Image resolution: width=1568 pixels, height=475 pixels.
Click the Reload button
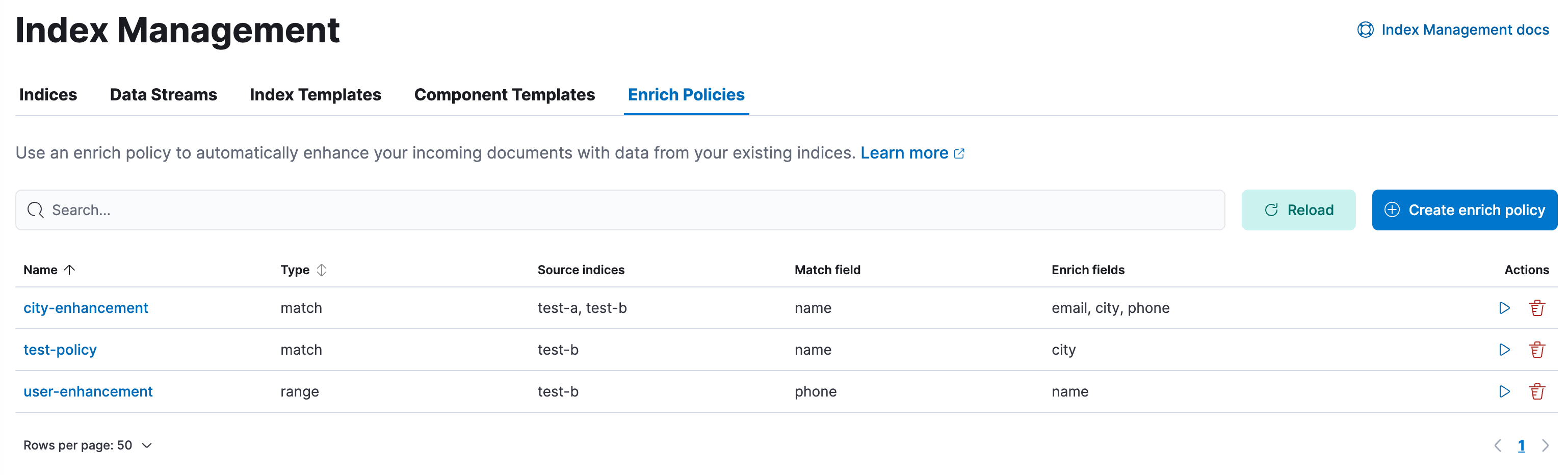pos(1298,210)
